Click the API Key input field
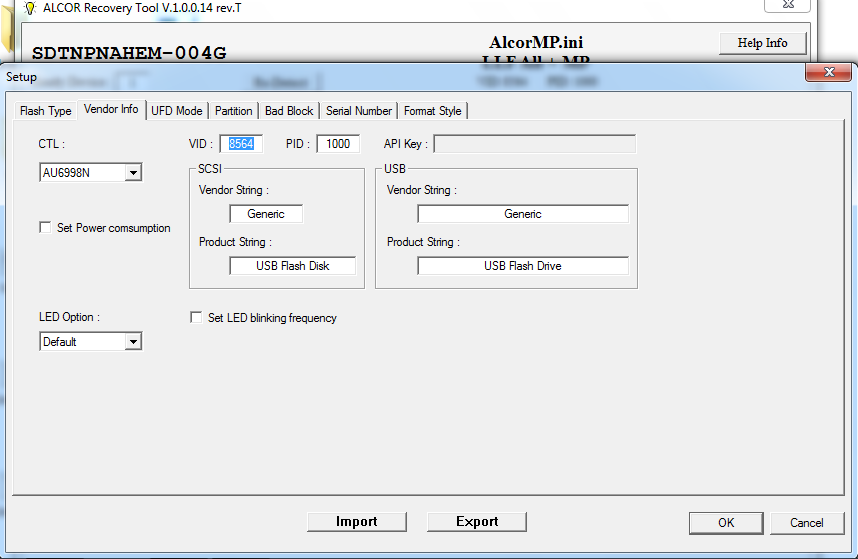The image size is (858, 559). coord(535,144)
